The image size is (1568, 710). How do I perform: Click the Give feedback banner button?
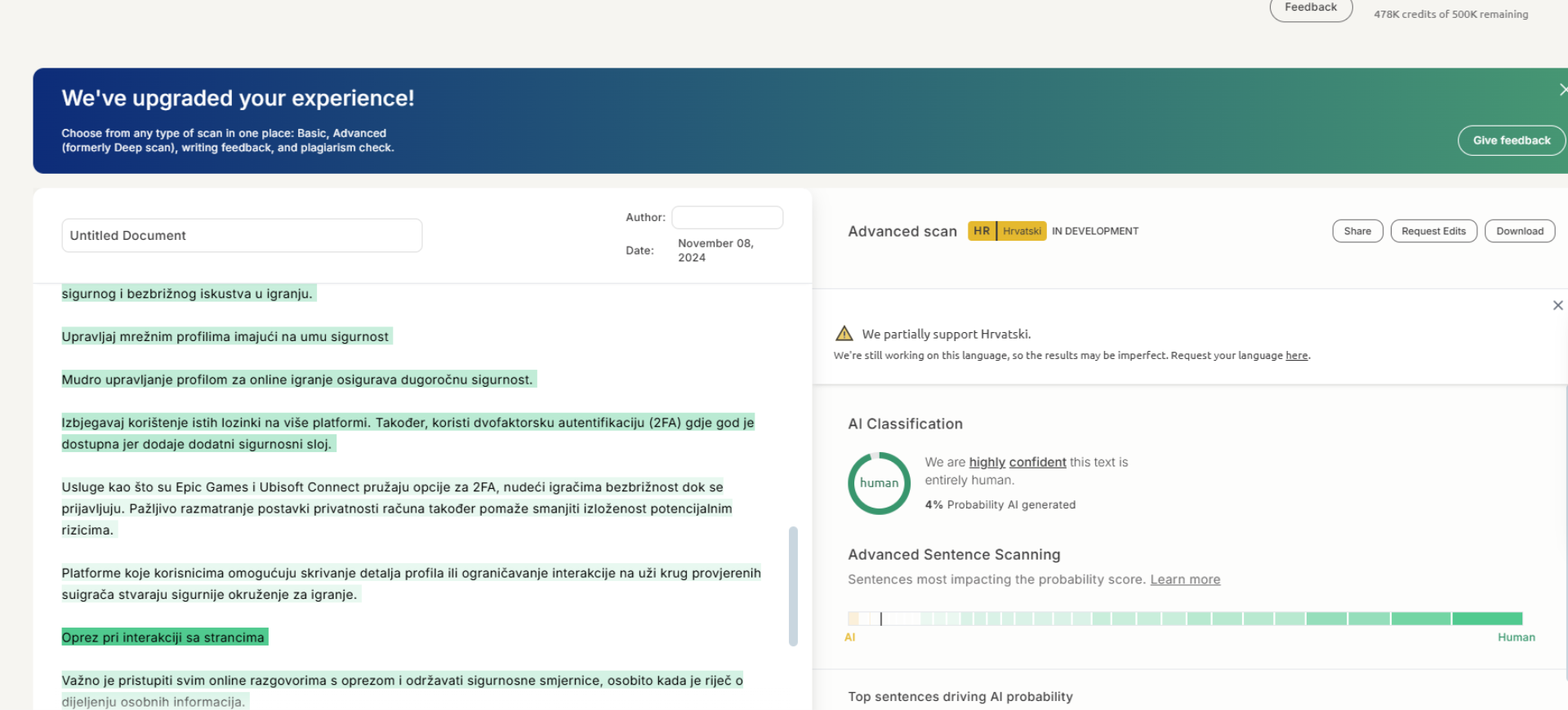(1511, 140)
